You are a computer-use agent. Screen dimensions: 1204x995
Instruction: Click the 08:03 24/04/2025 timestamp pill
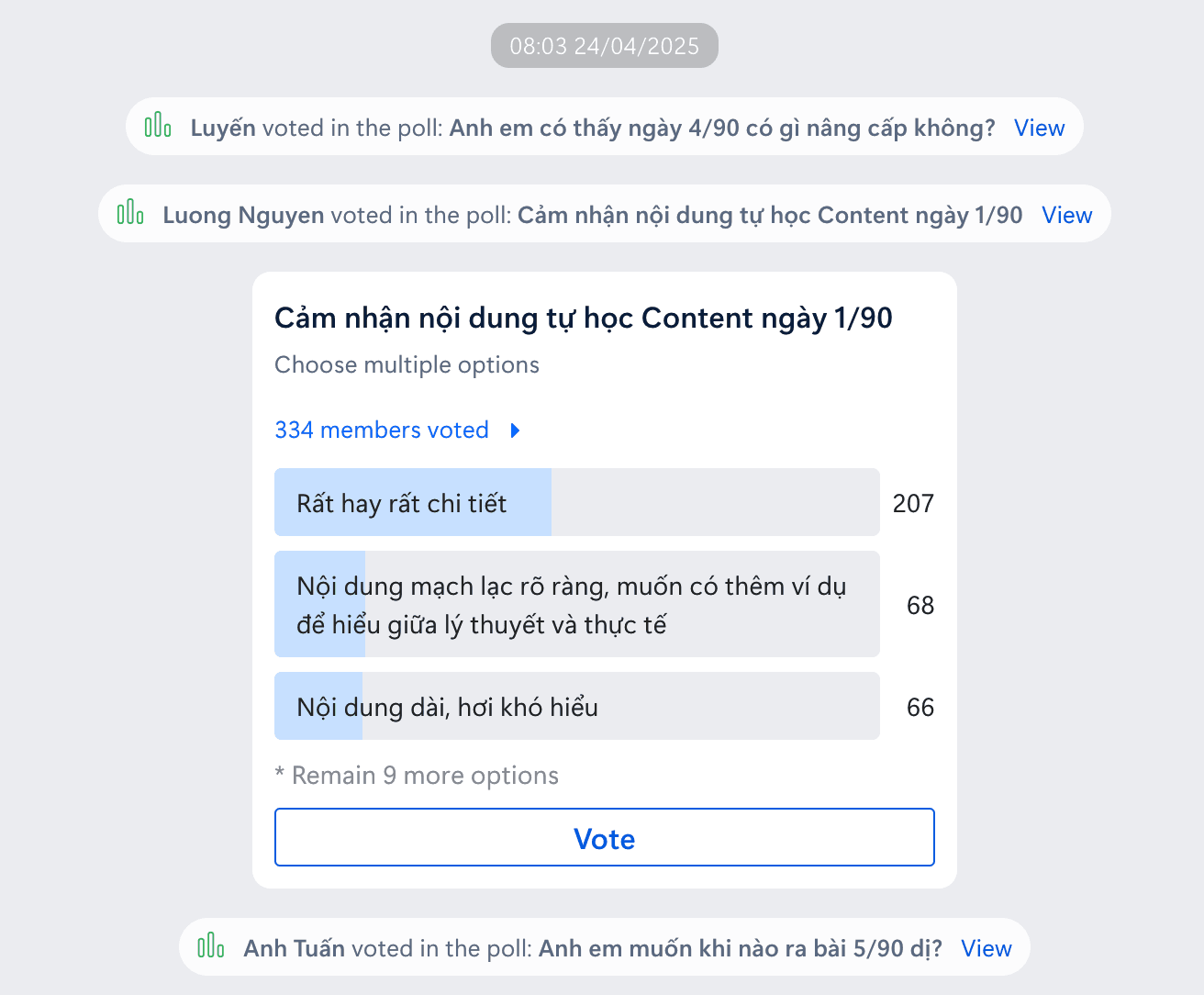tap(604, 46)
